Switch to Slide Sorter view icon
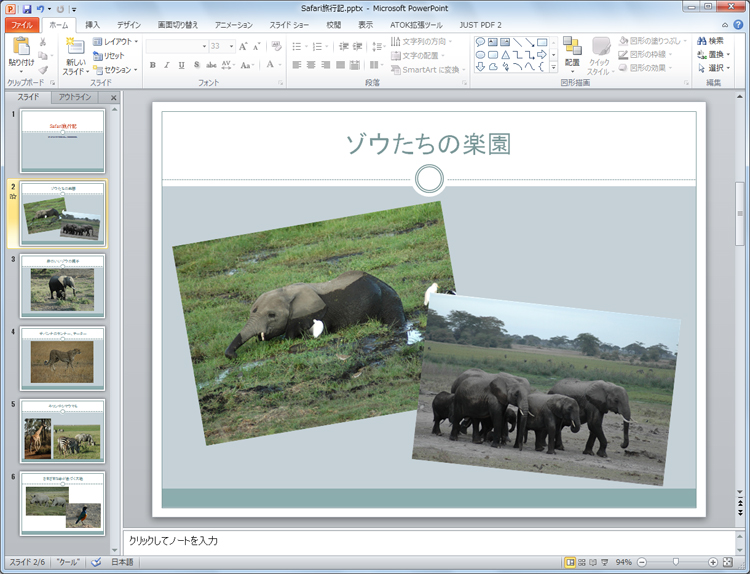This screenshot has width=750, height=574. [x=582, y=563]
